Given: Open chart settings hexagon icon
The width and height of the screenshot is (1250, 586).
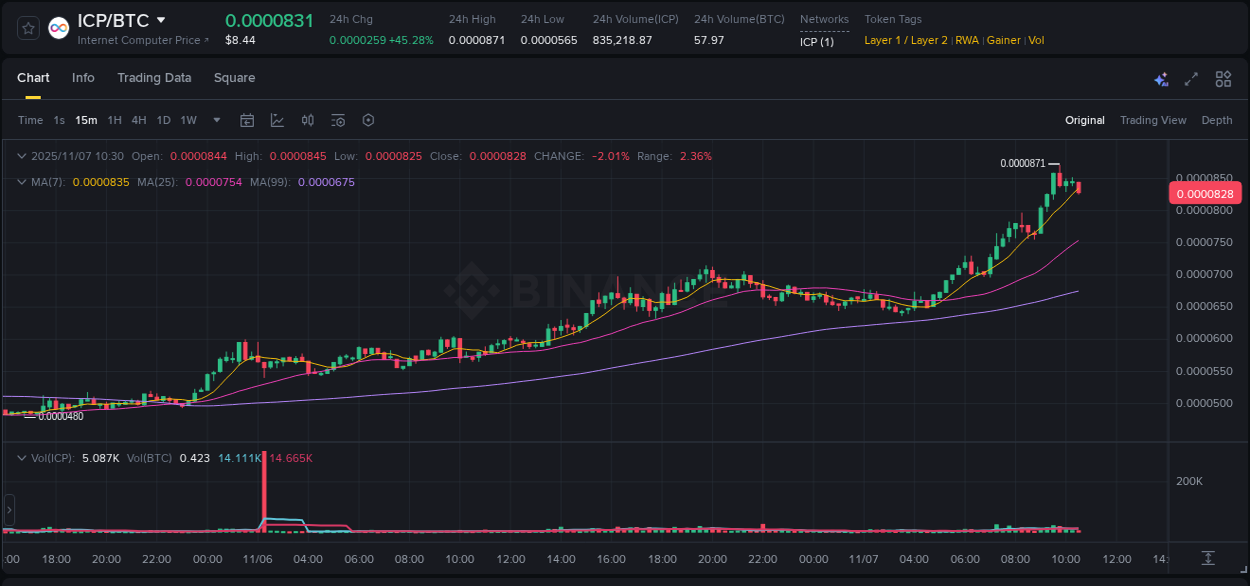Looking at the screenshot, I should [x=368, y=120].
